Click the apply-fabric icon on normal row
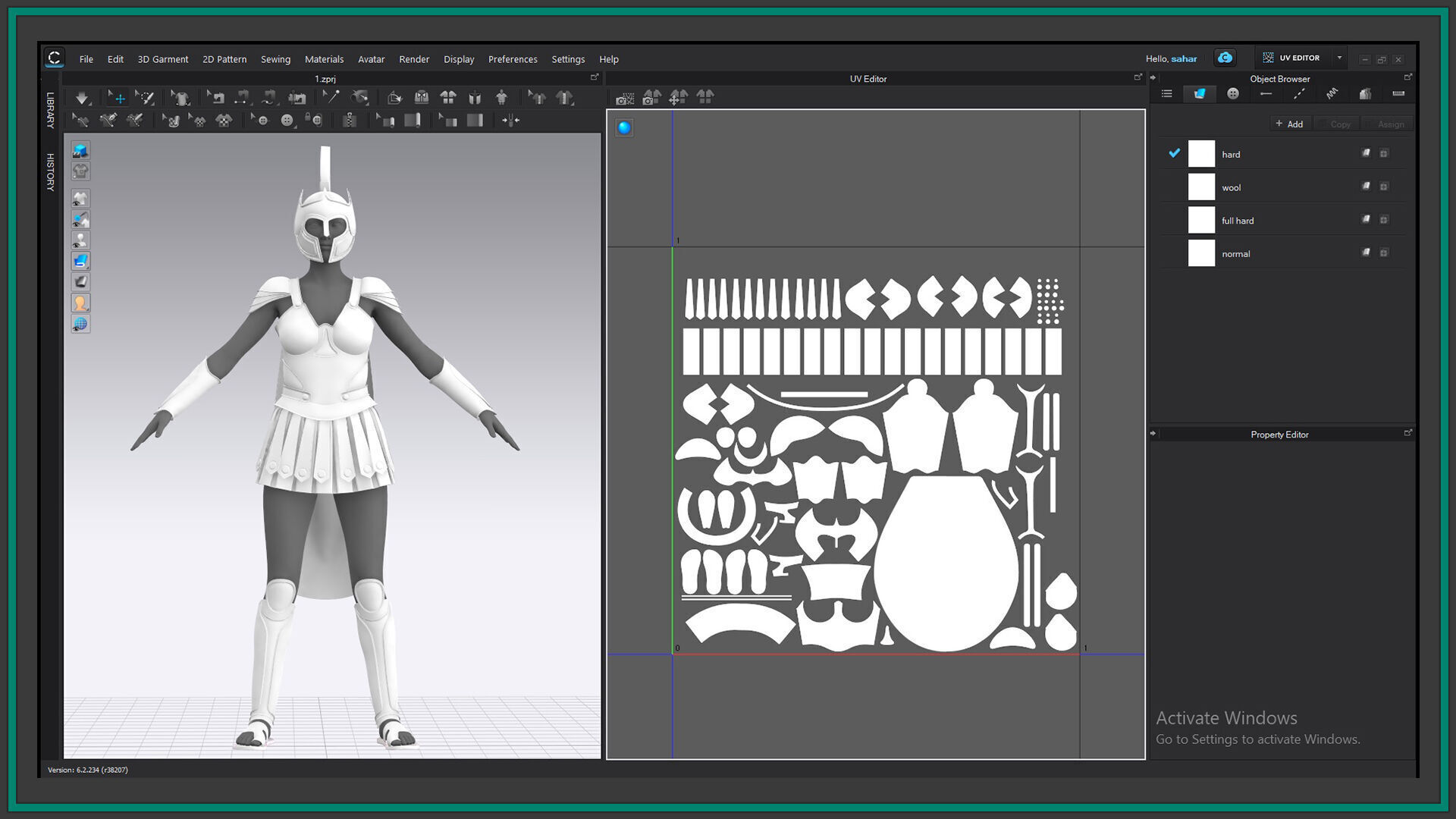 tap(1366, 253)
